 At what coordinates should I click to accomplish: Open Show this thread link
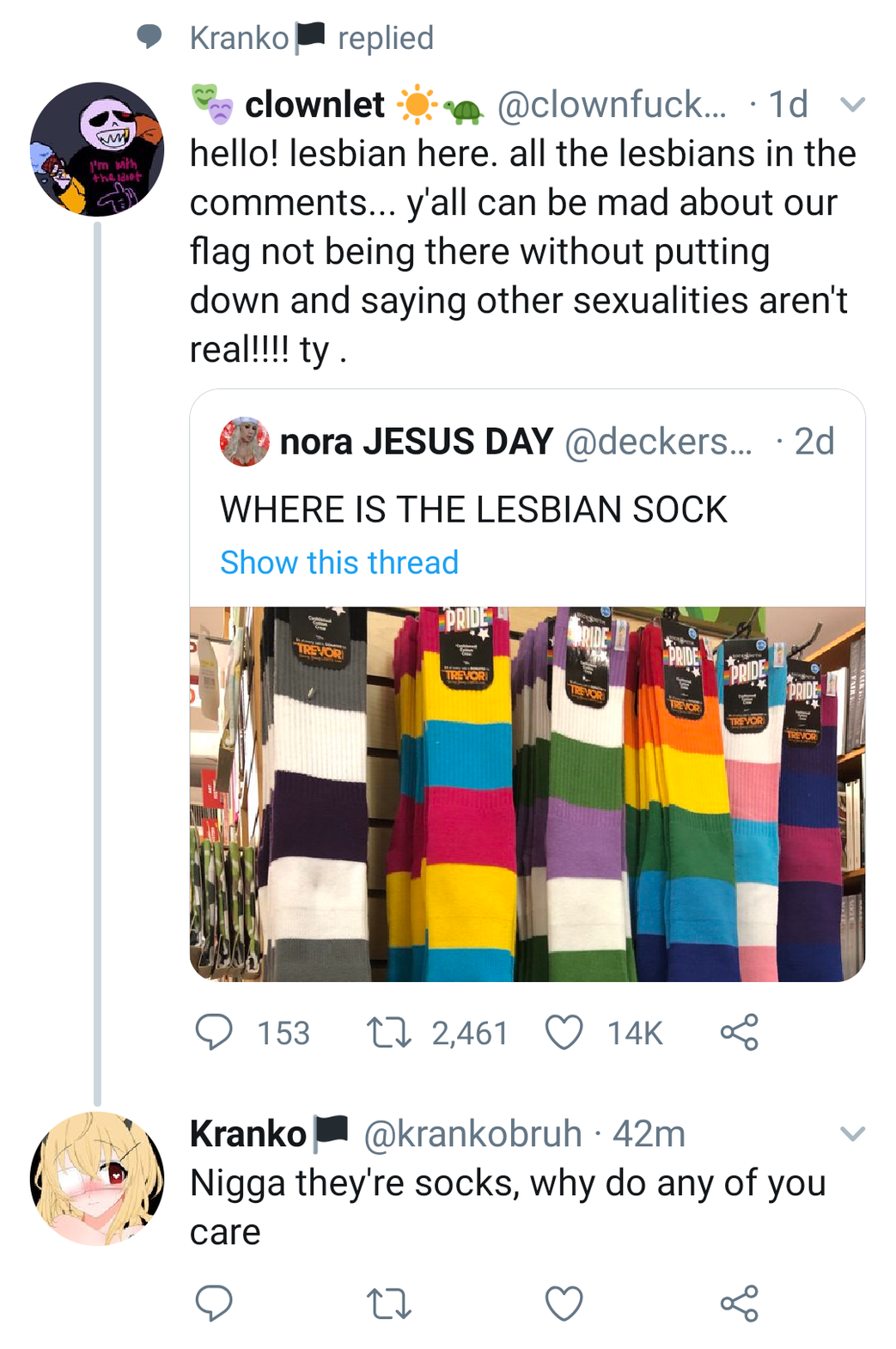pyautogui.click(x=339, y=563)
